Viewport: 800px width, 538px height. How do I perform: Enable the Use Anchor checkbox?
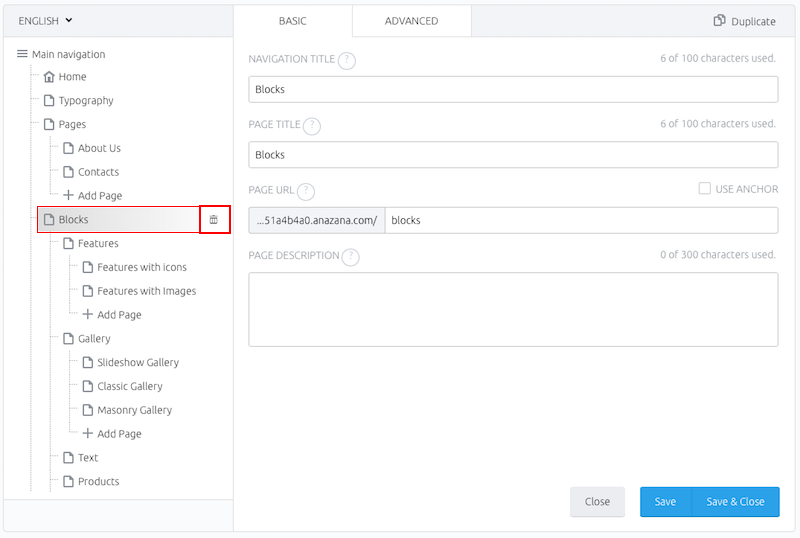click(705, 188)
